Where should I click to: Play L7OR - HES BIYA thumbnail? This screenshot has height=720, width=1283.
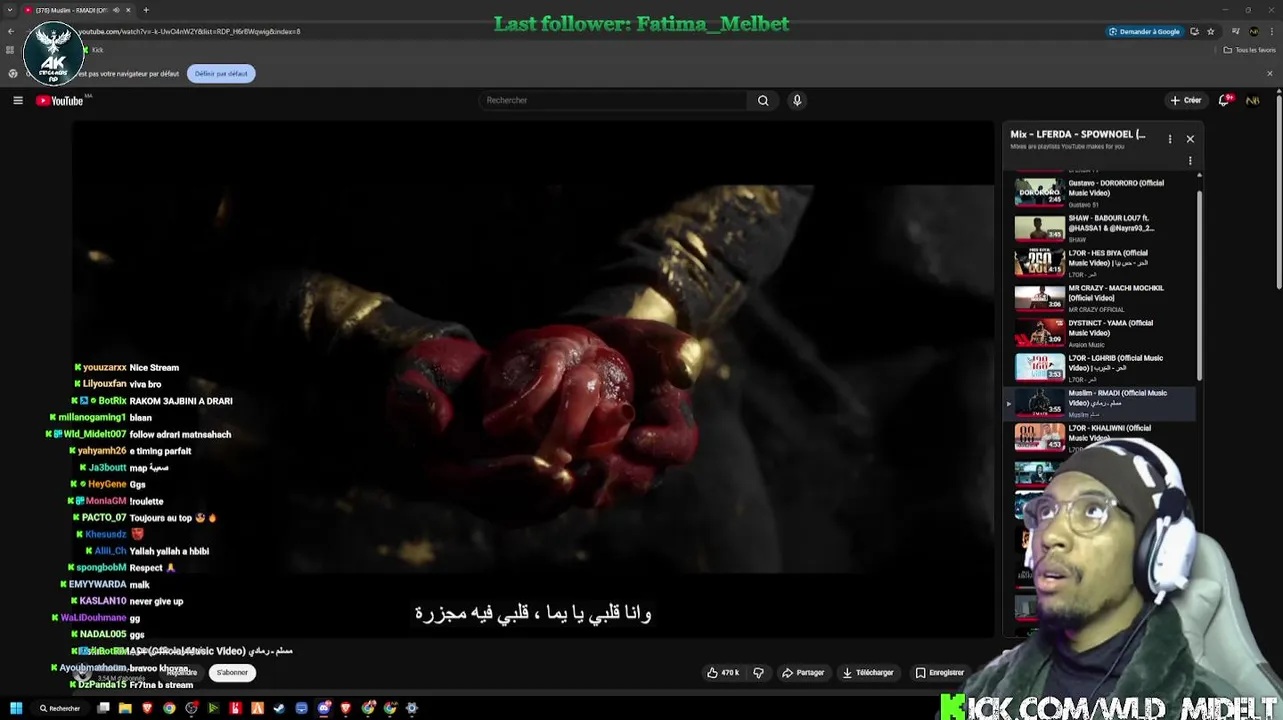[x=1040, y=263]
